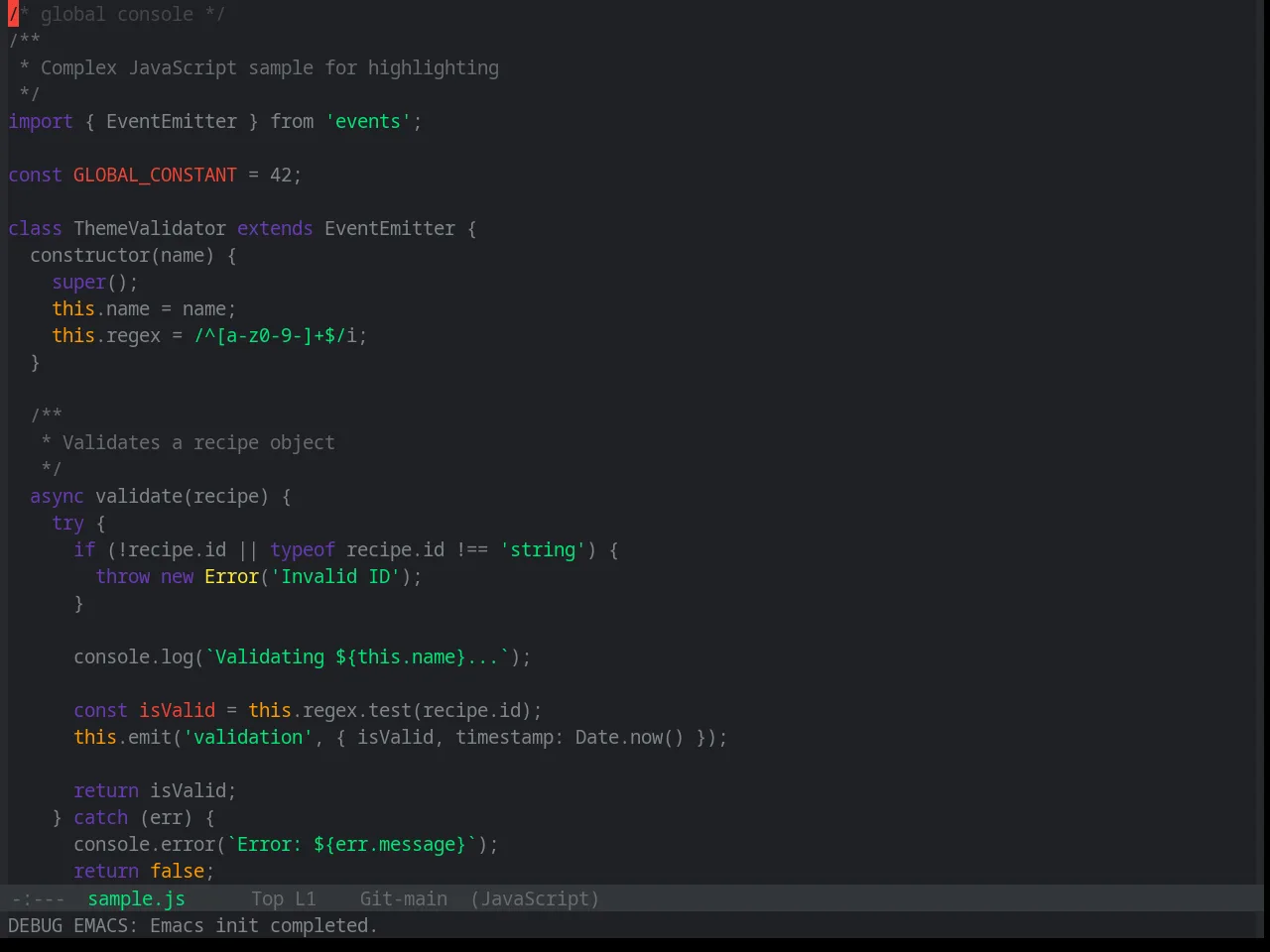The image size is (1270, 952).
Task: Click the constructor(name) definition
Action: coord(122,255)
